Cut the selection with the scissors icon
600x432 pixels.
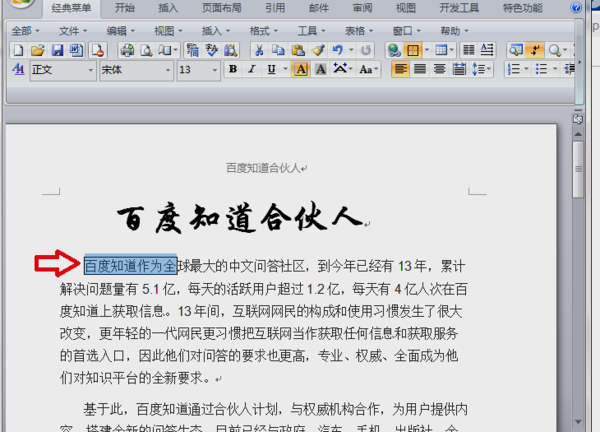coord(259,50)
